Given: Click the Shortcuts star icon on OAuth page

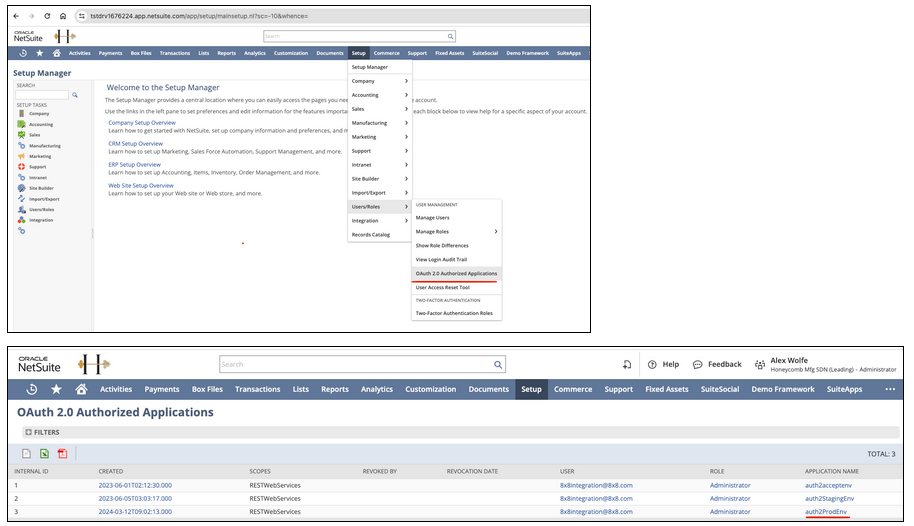Looking at the screenshot, I should [56, 389].
